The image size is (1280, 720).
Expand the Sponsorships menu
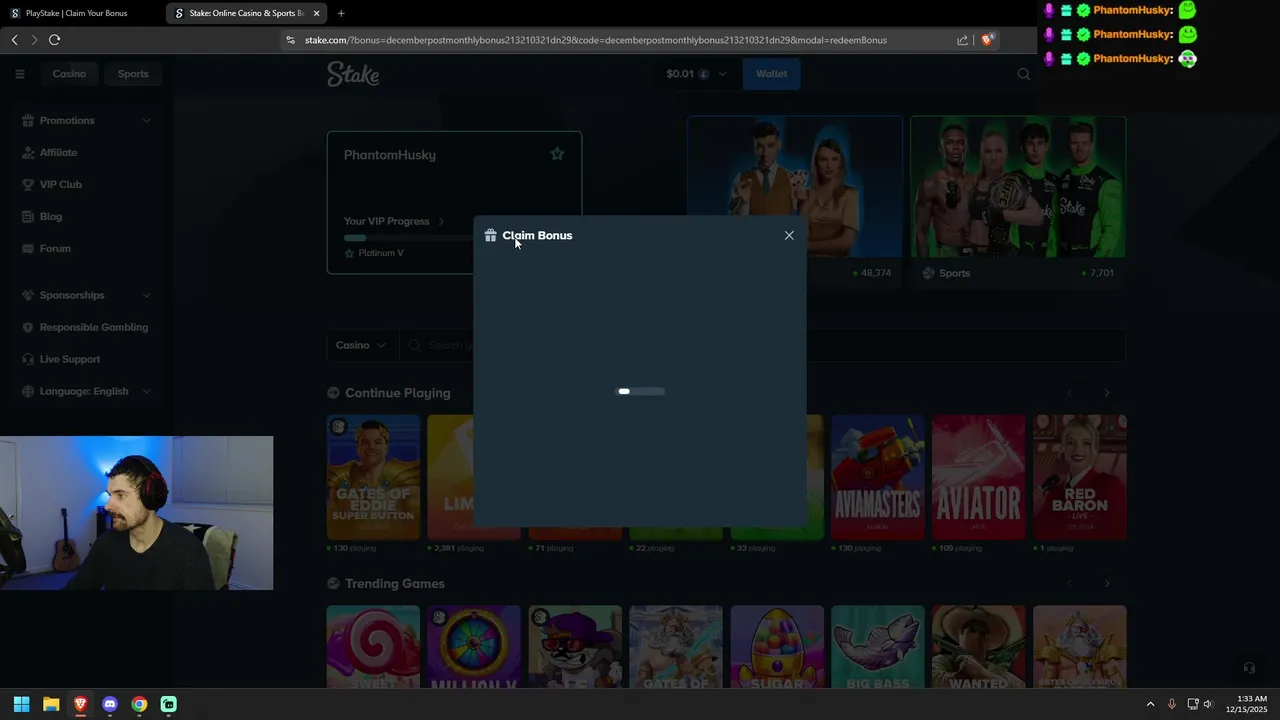click(x=87, y=295)
